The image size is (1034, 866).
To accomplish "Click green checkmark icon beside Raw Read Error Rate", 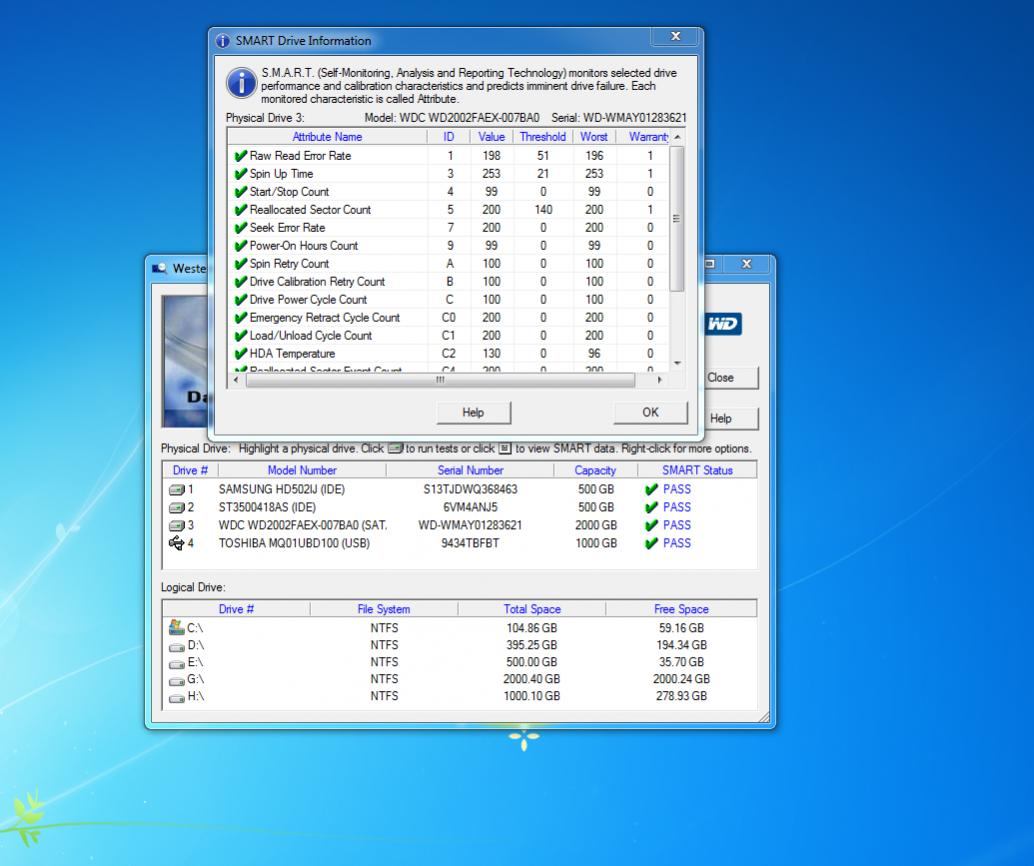I will [x=241, y=156].
